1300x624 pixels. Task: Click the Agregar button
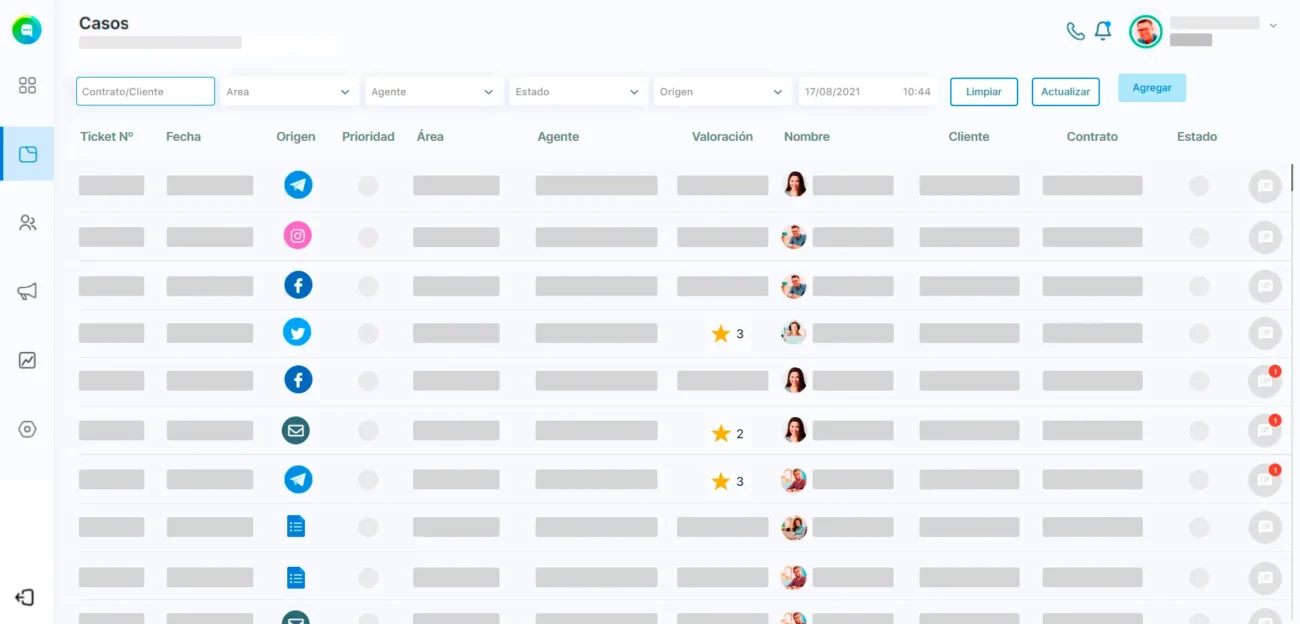pyautogui.click(x=1152, y=88)
